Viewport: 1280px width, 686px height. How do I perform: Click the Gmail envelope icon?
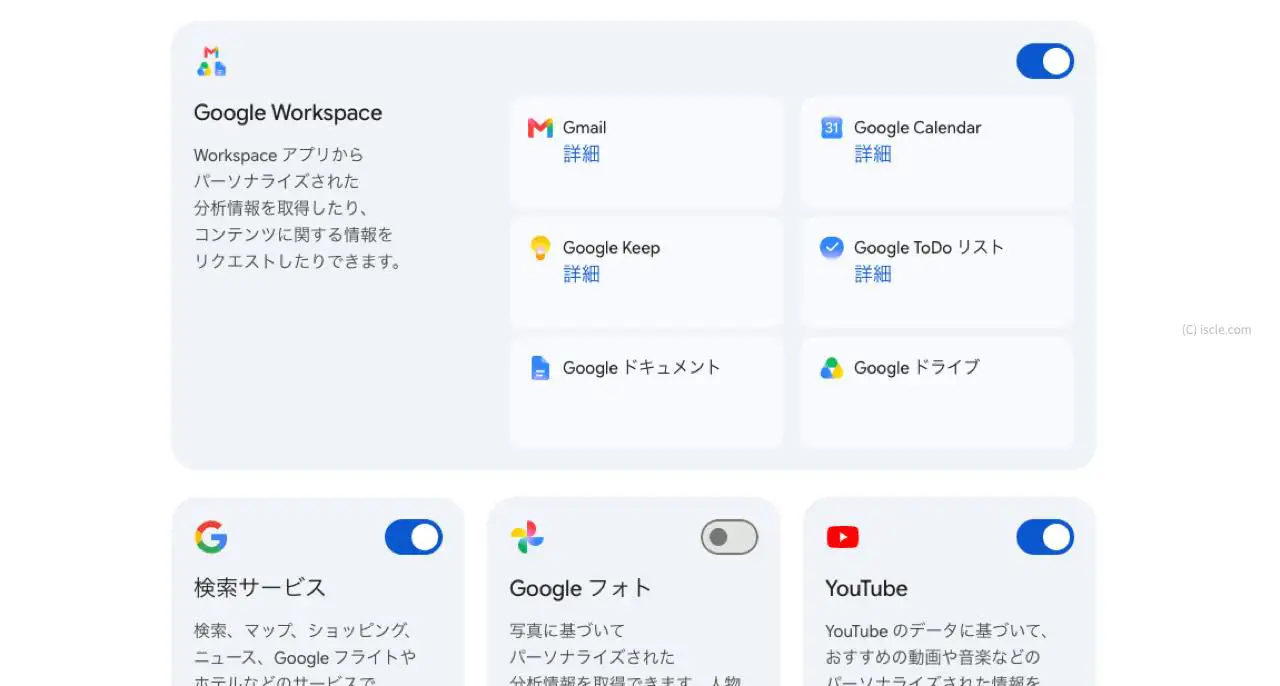540,128
